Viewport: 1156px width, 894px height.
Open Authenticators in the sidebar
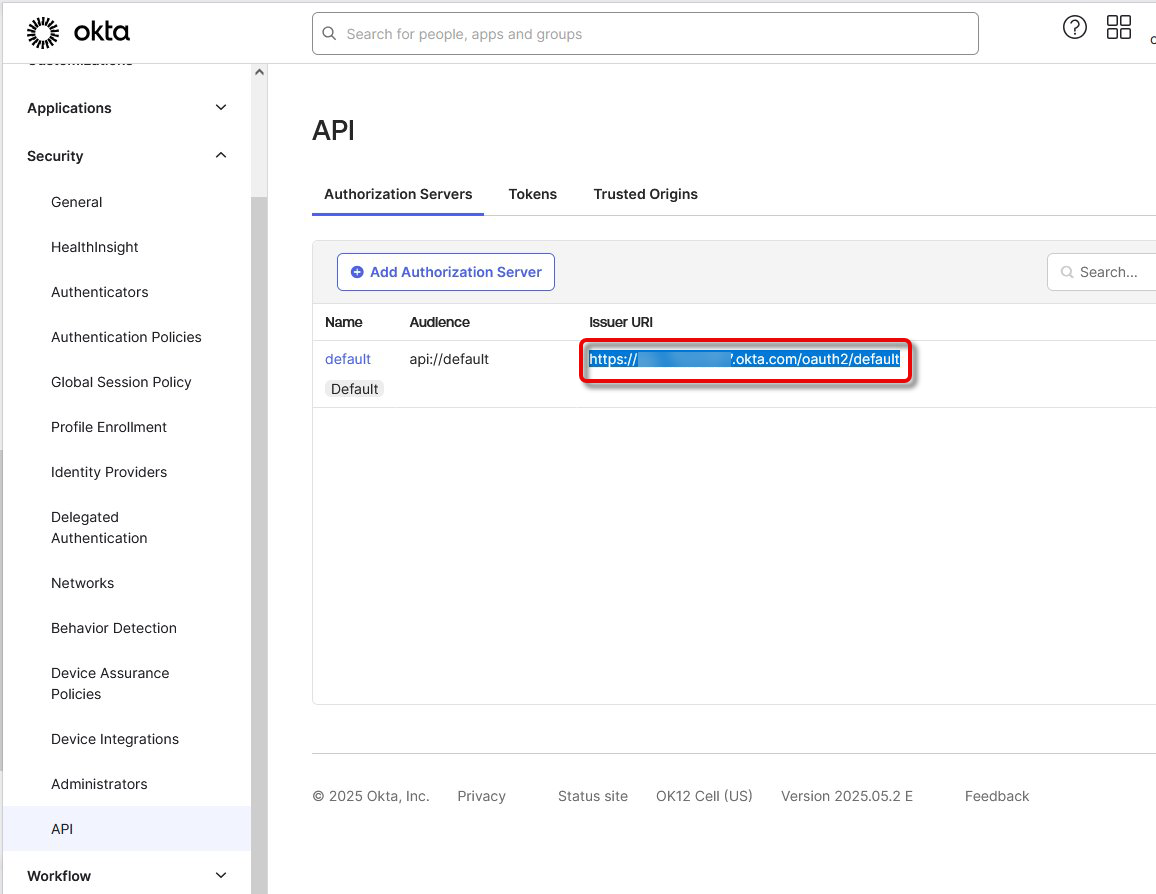click(99, 292)
